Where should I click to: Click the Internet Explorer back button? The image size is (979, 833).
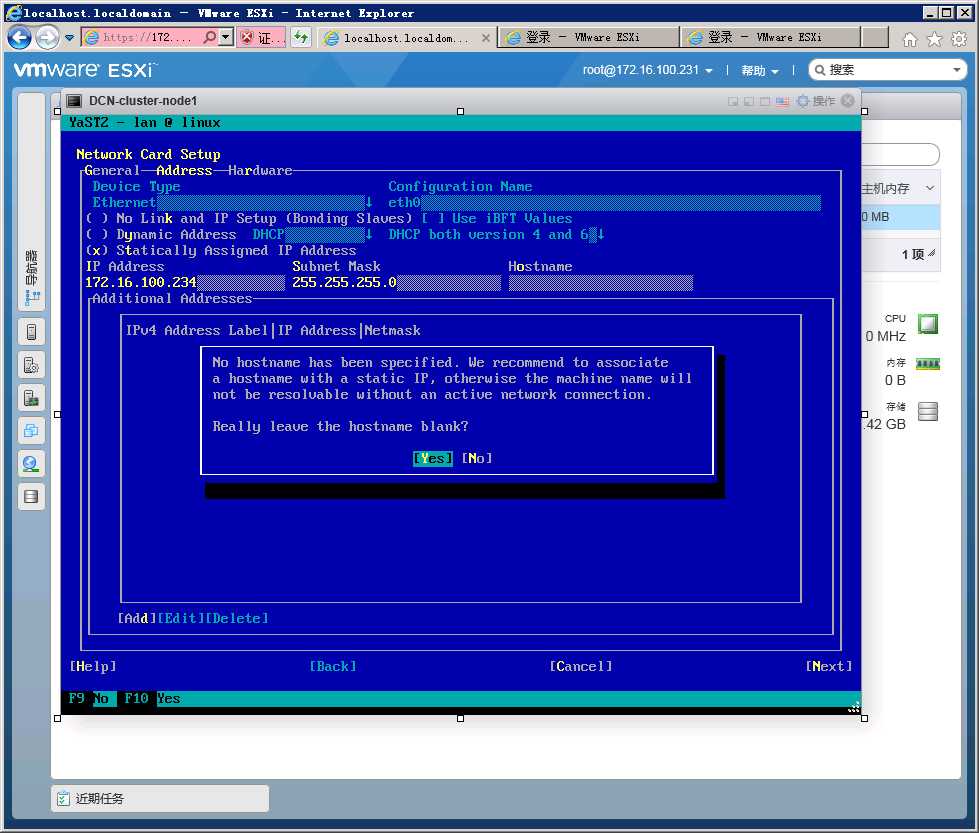click(19, 37)
